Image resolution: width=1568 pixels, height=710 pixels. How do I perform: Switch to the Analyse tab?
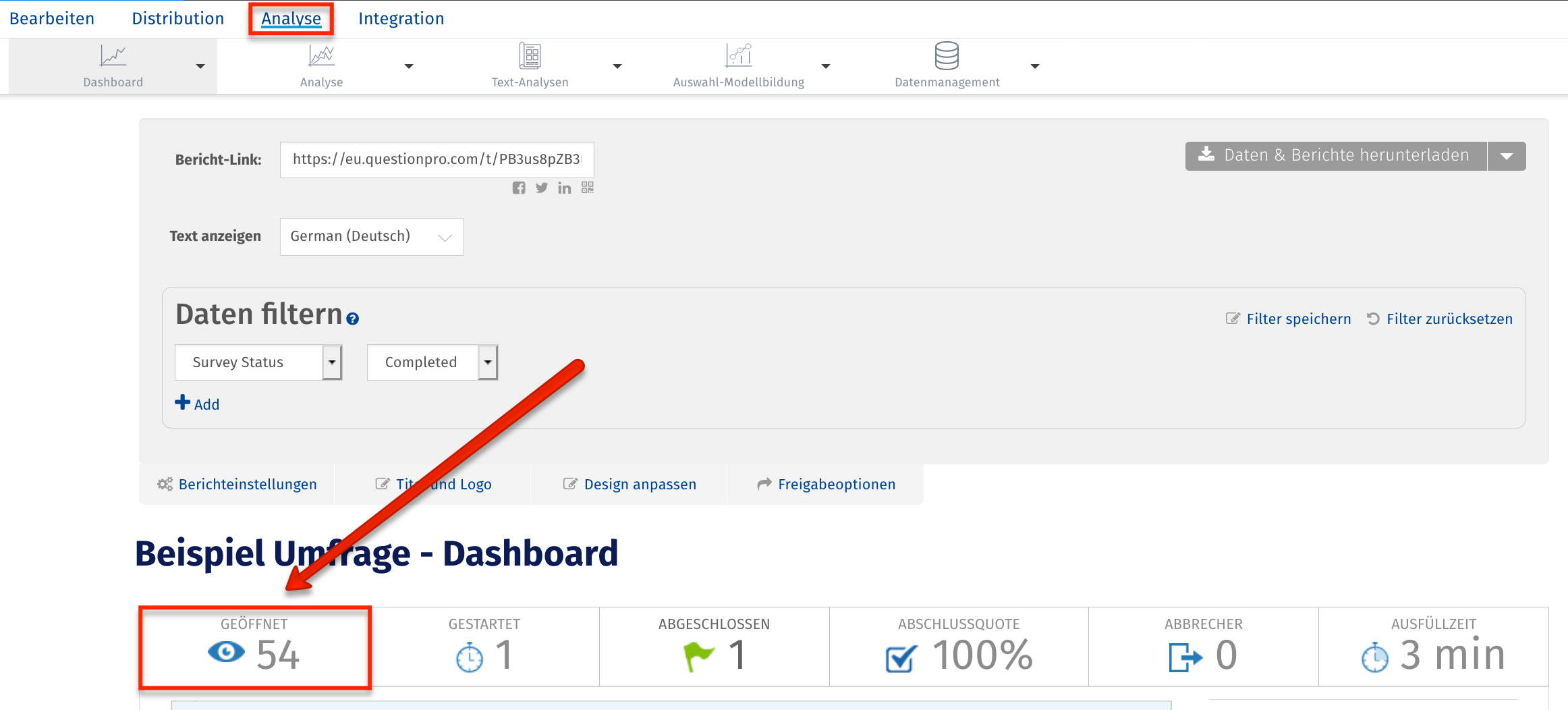tap(291, 18)
